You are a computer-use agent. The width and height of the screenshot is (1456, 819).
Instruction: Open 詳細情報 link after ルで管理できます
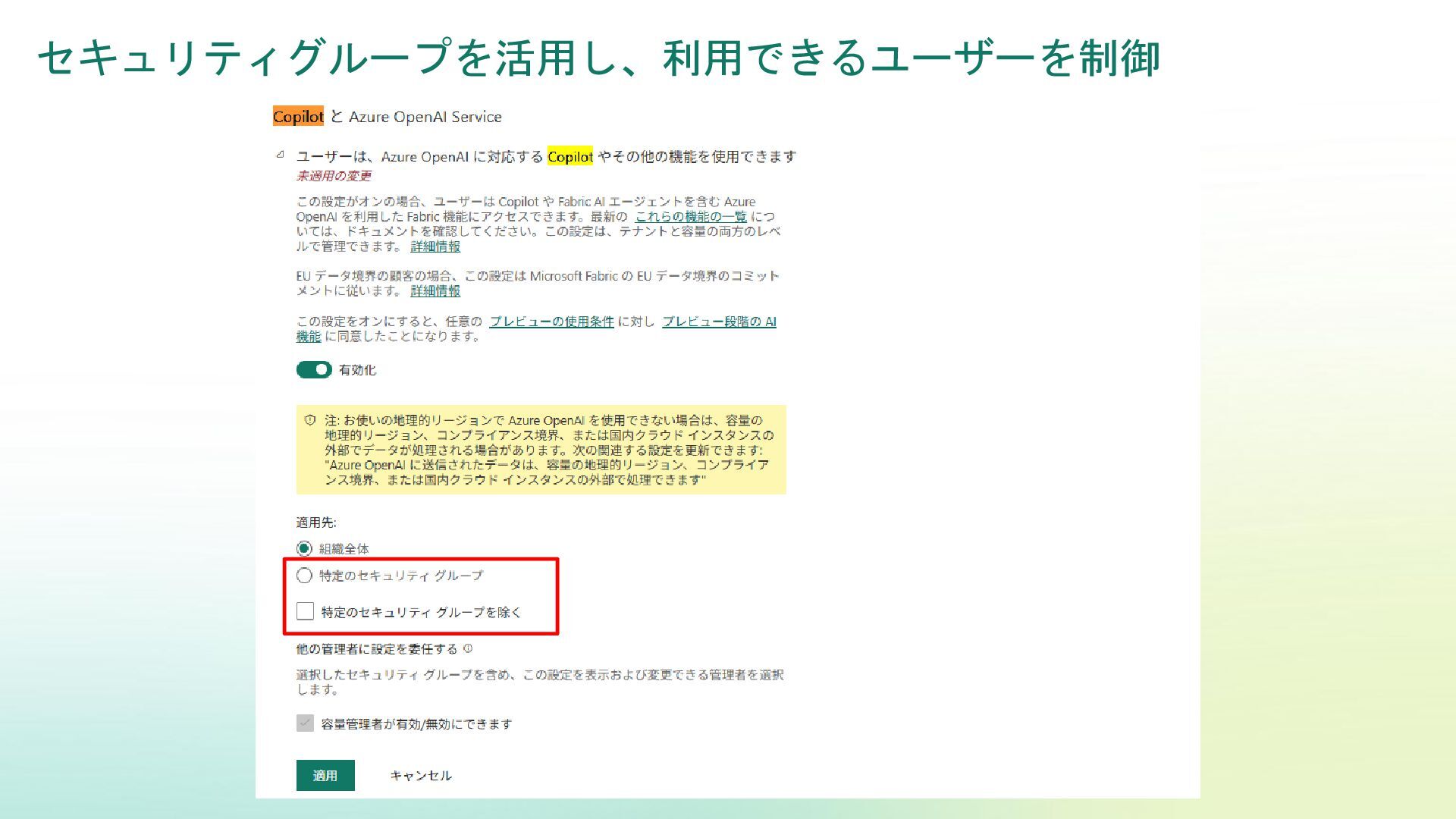pos(435,246)
